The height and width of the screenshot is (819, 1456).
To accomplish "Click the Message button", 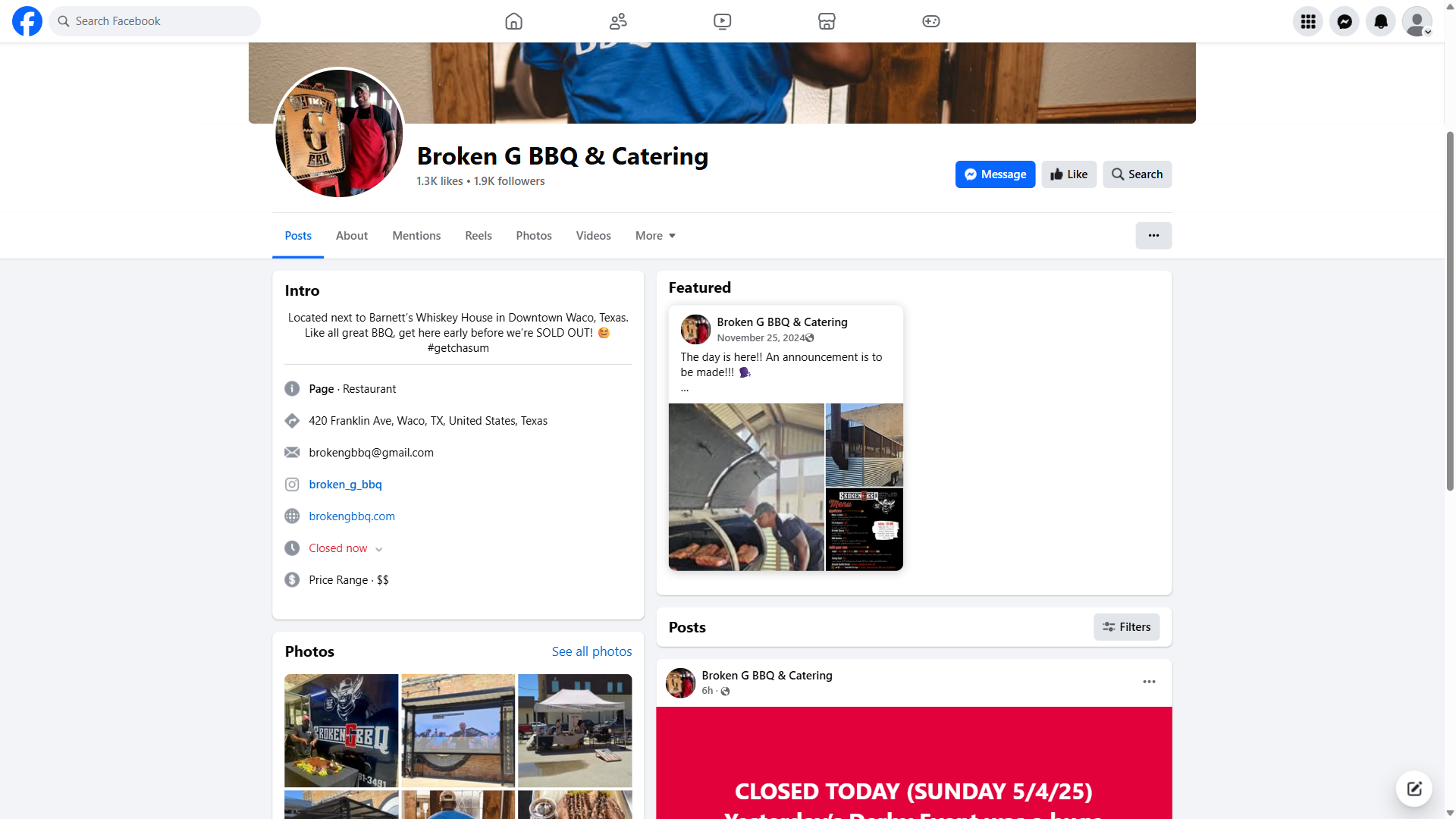I will click(995, 174).
